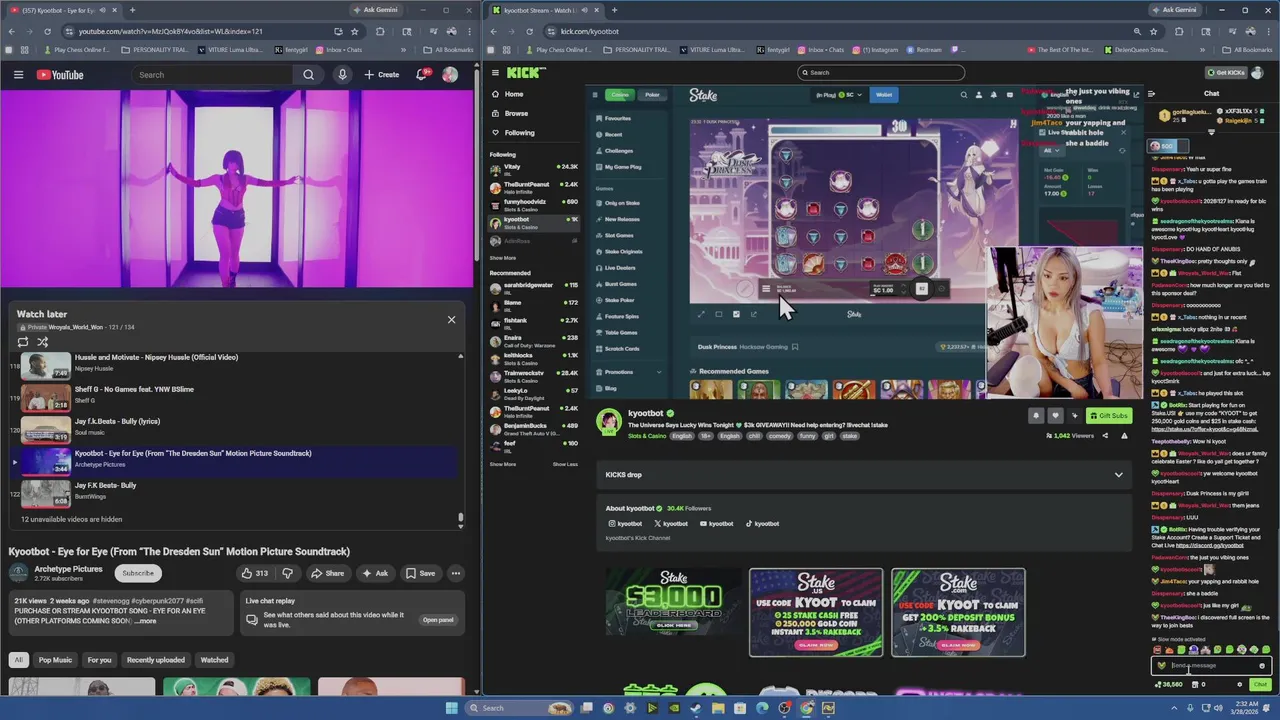The width and height of the screenshot is (1280, 720).
Task: Select the Watched filter chip
Action: pyautogui.click(x=214, y=660)
